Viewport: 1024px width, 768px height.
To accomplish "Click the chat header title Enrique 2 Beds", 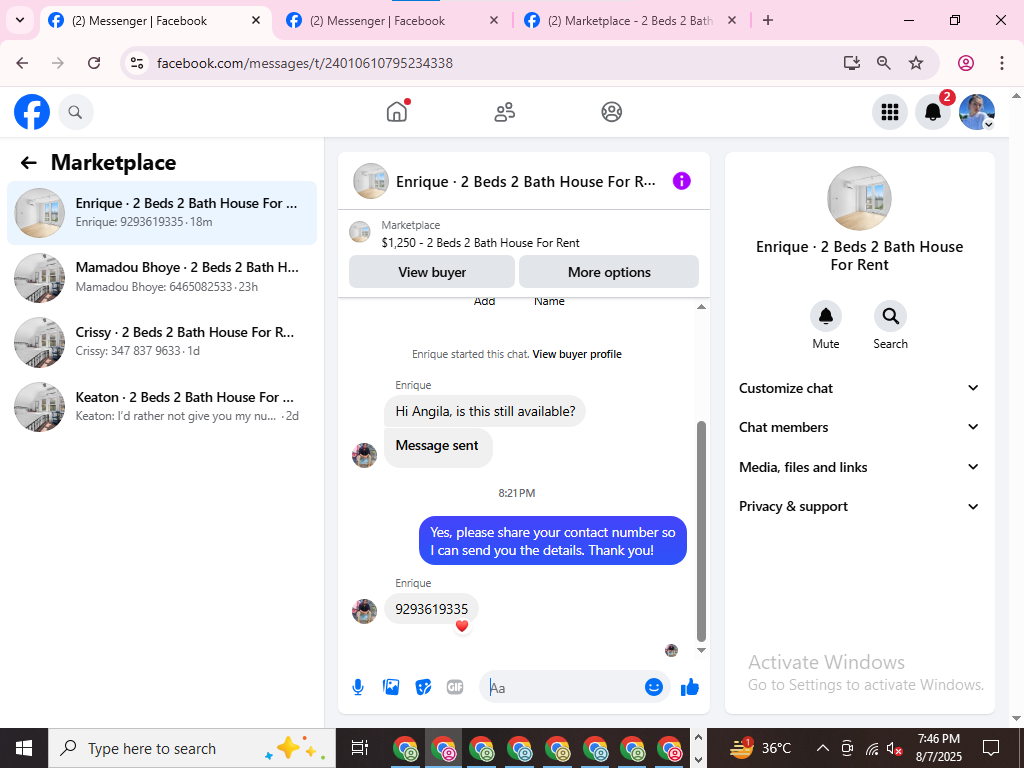I will pos(526,182).
